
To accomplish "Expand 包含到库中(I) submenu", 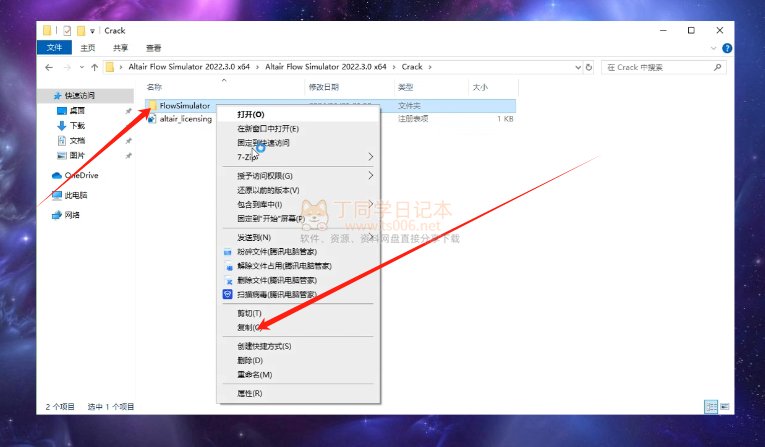I will point(298,204).
